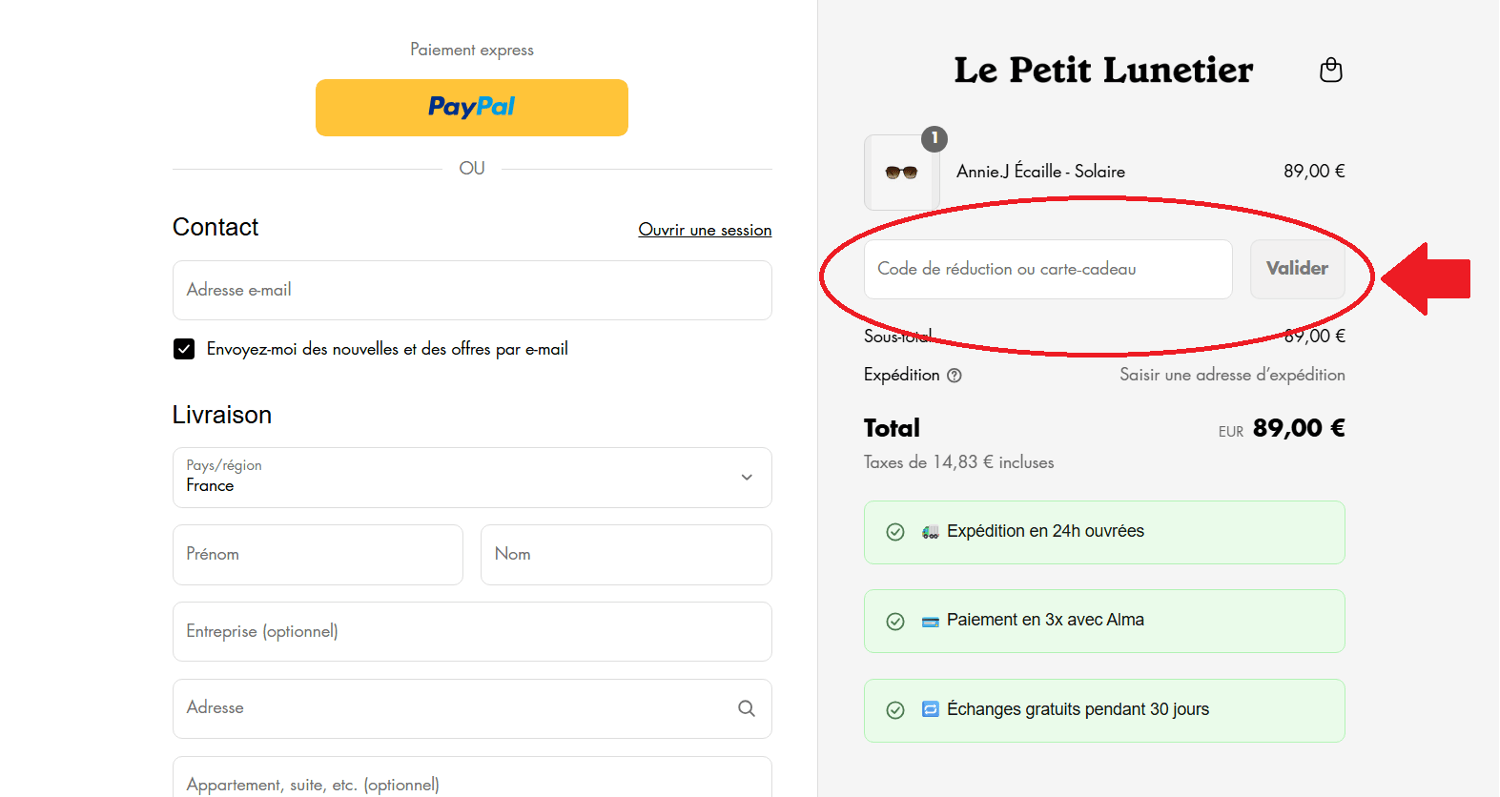Click the checkmark icon beside Échanges gratuits
Viewport: 1500px width, 797px height.
pyautogui.click(x=895, y=710)
